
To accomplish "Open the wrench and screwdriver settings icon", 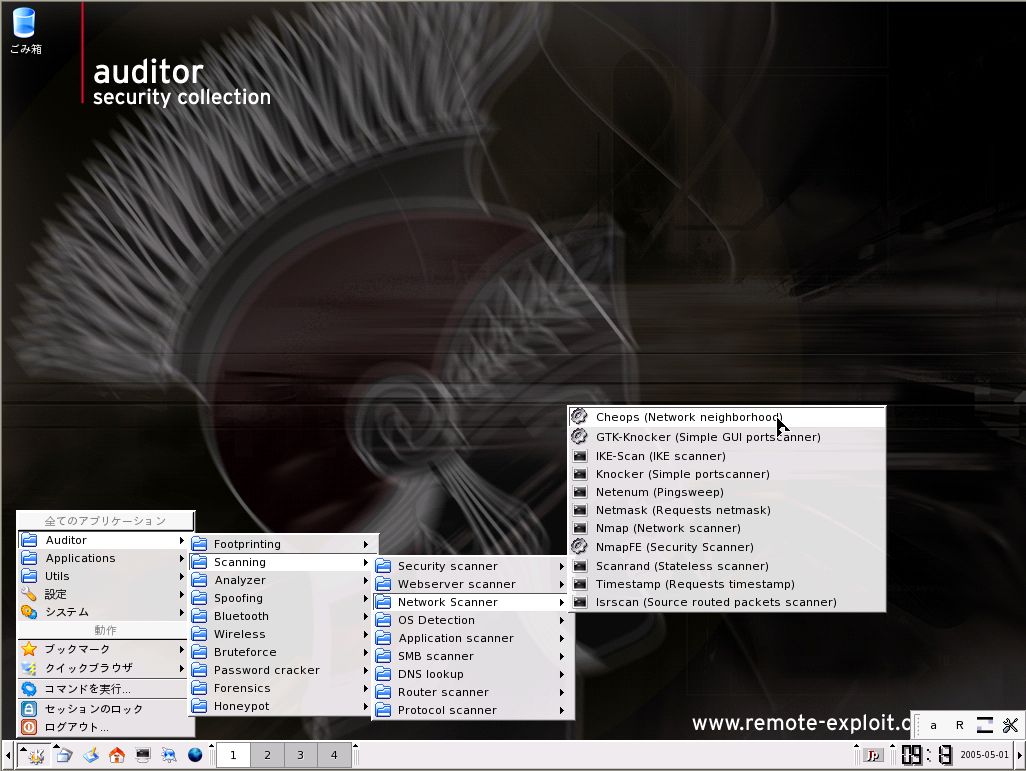I will click(1010, 725).
